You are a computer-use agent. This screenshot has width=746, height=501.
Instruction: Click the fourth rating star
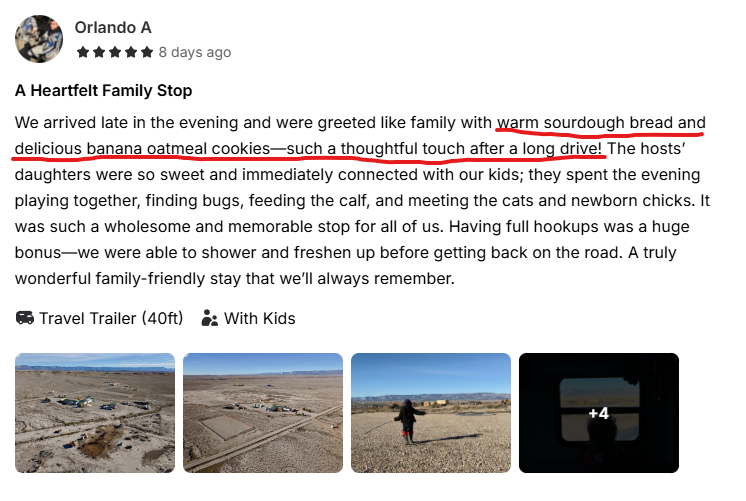tap(131, 52)
